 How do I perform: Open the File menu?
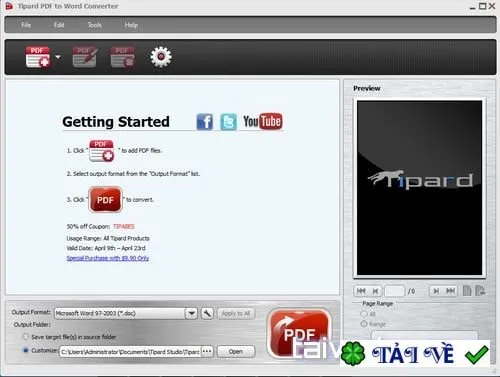pos(26,25)
